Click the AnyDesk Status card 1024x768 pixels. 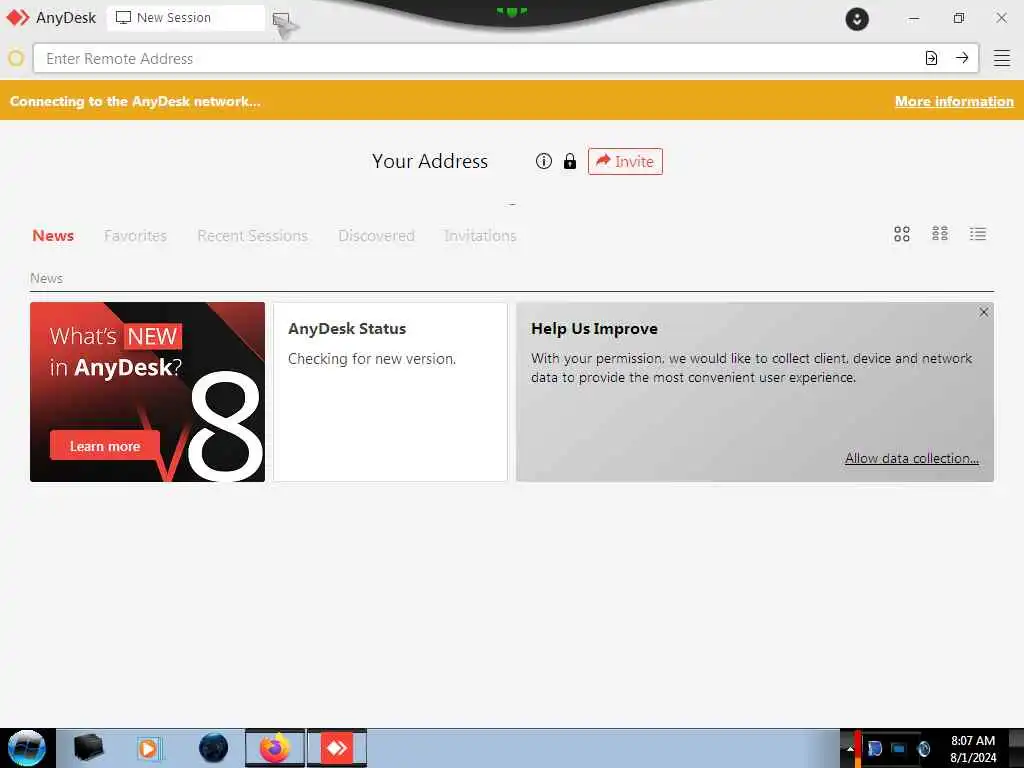390,392
